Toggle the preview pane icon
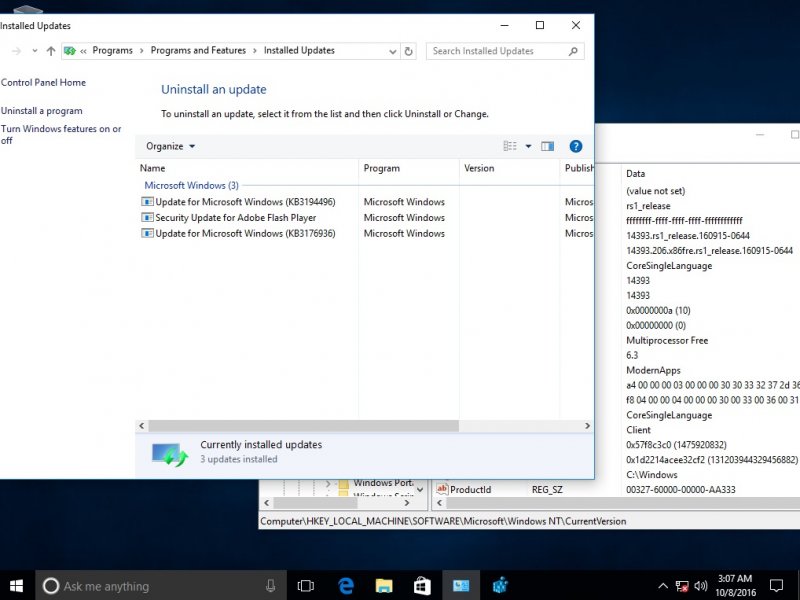800x600 pixels. pyautogui.click(x=547, y=146)
